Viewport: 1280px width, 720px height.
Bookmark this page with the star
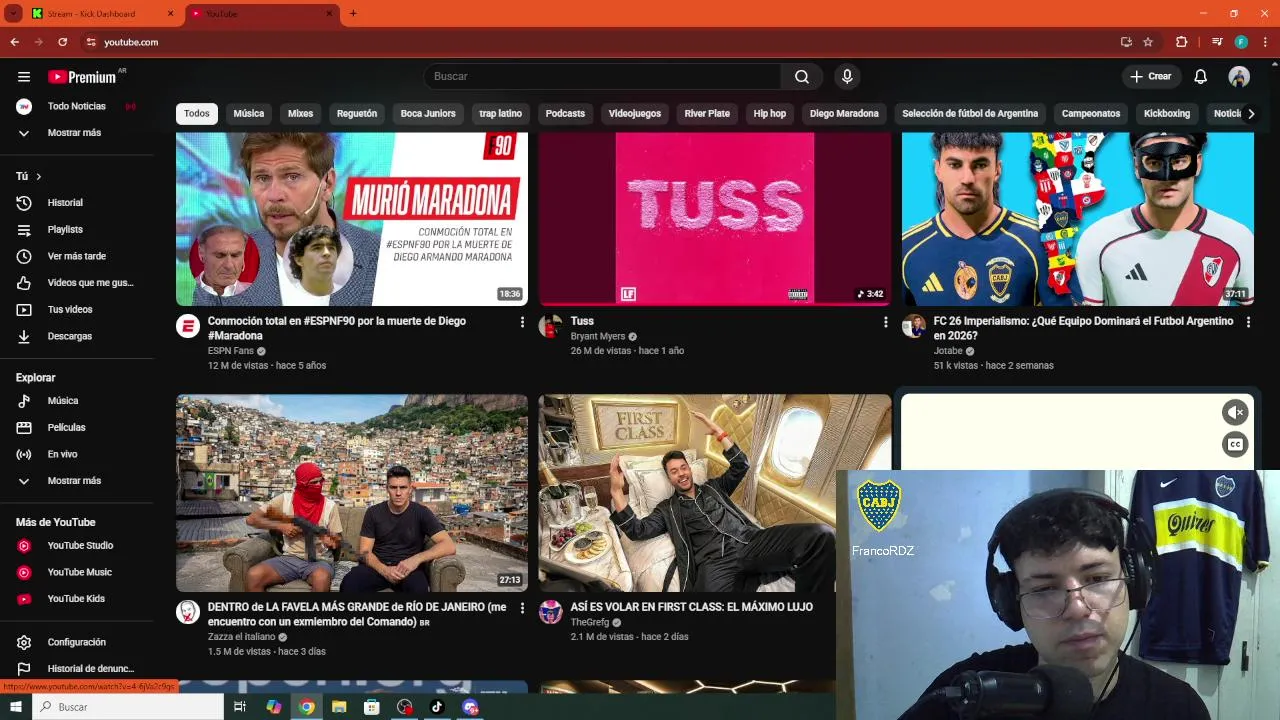[x=1148, y=42]
